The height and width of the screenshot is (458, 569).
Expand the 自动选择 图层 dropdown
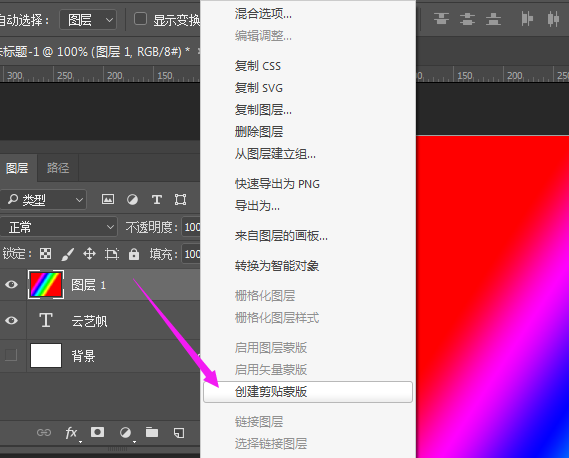tap(88, 20)
